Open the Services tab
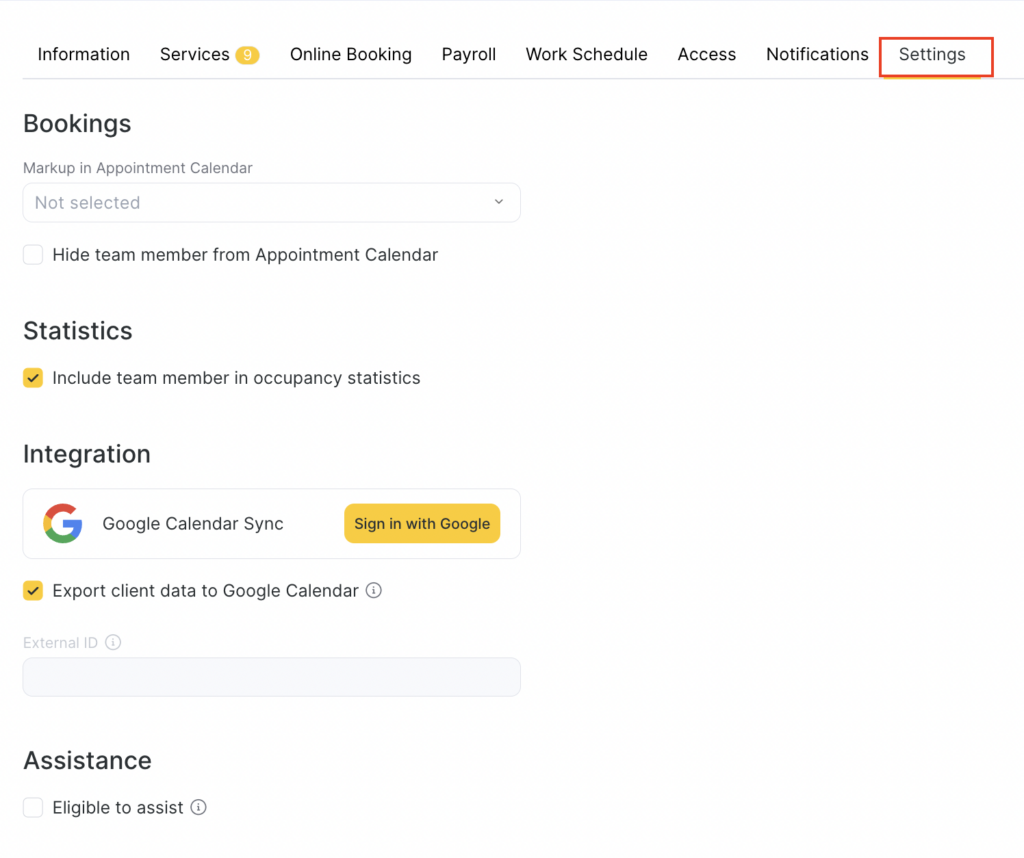The width and height of the screenshot is (1024, 858). (x=194, y=55)
